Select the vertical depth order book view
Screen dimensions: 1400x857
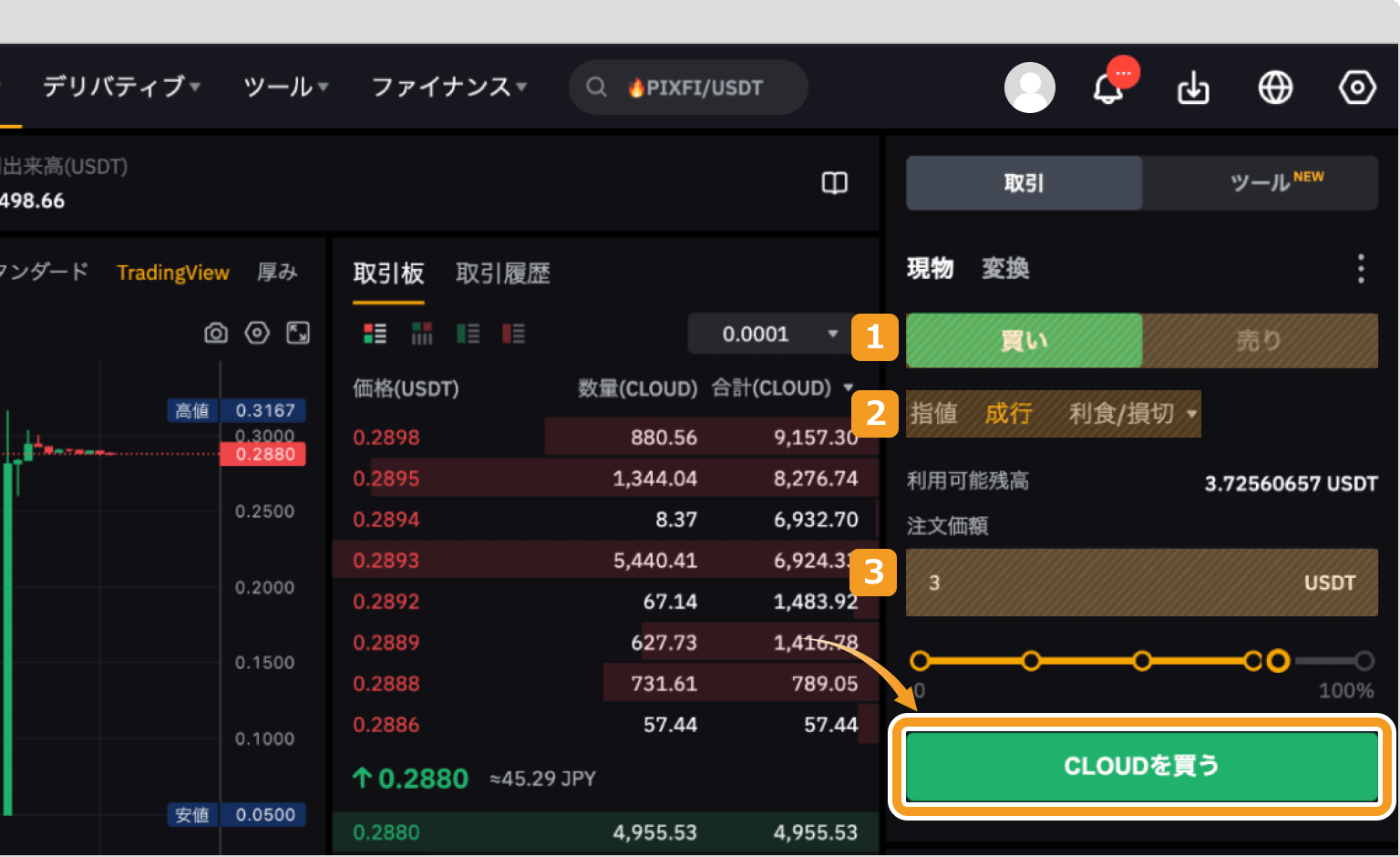(x=421, y=334)
